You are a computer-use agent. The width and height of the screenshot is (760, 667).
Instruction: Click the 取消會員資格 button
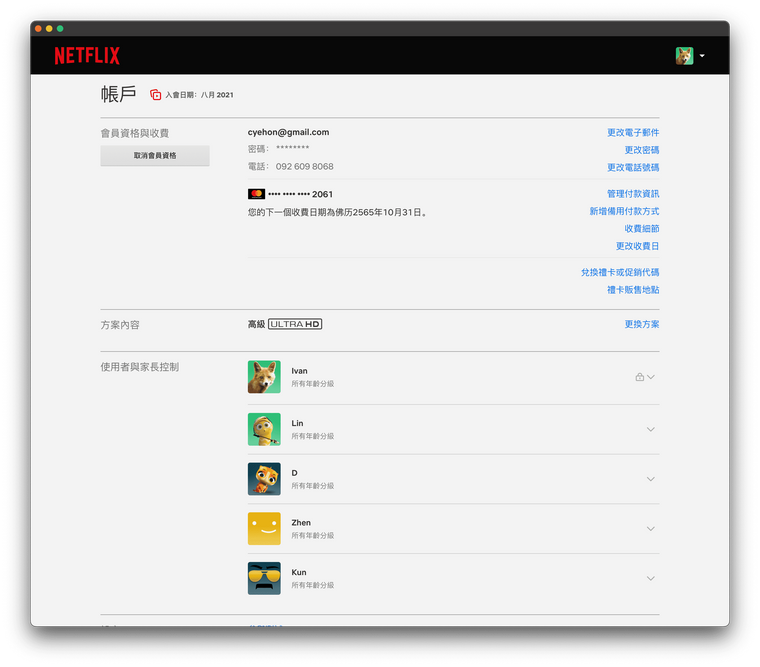155,156
